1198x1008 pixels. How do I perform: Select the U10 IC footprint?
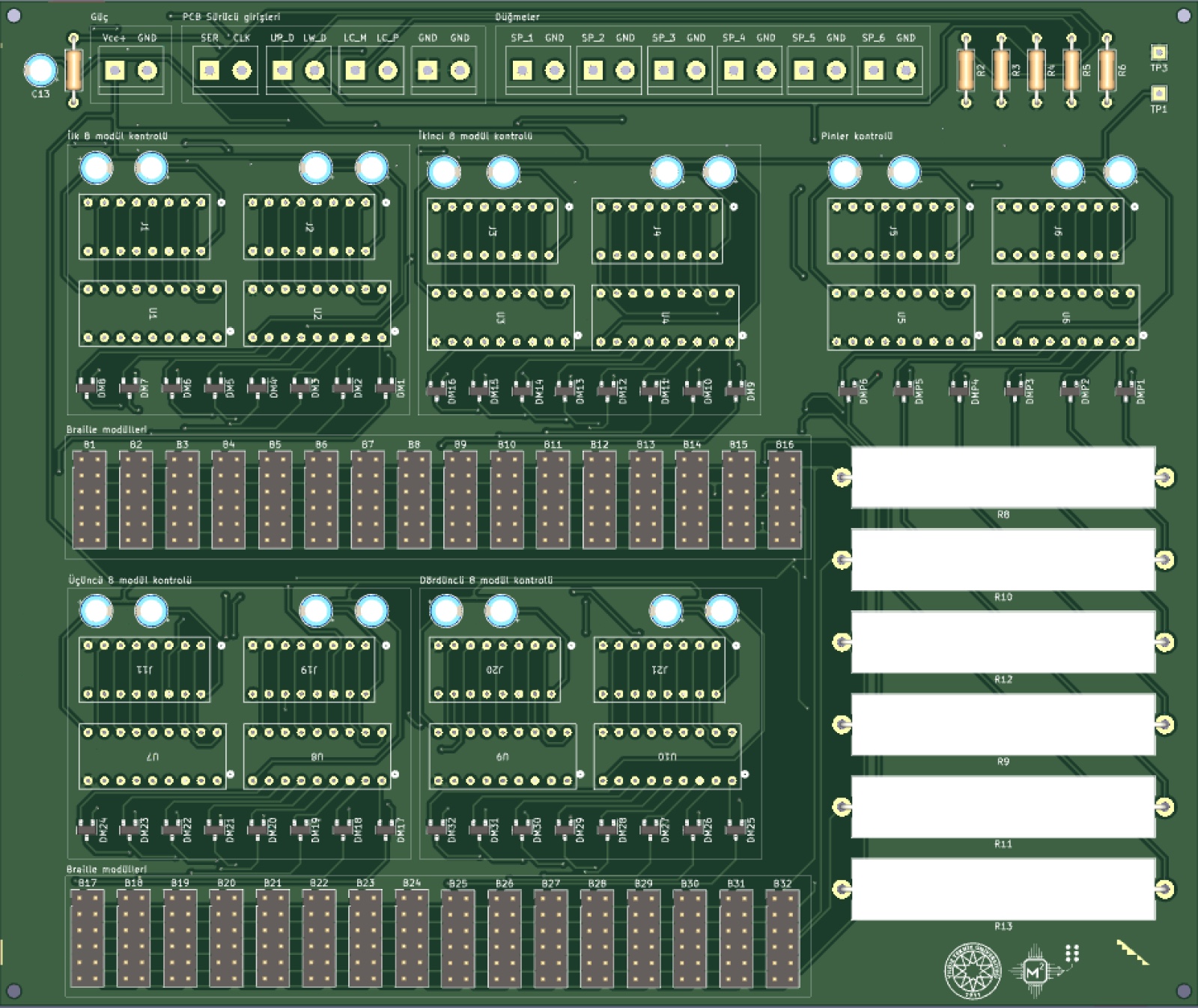[667, 756]
